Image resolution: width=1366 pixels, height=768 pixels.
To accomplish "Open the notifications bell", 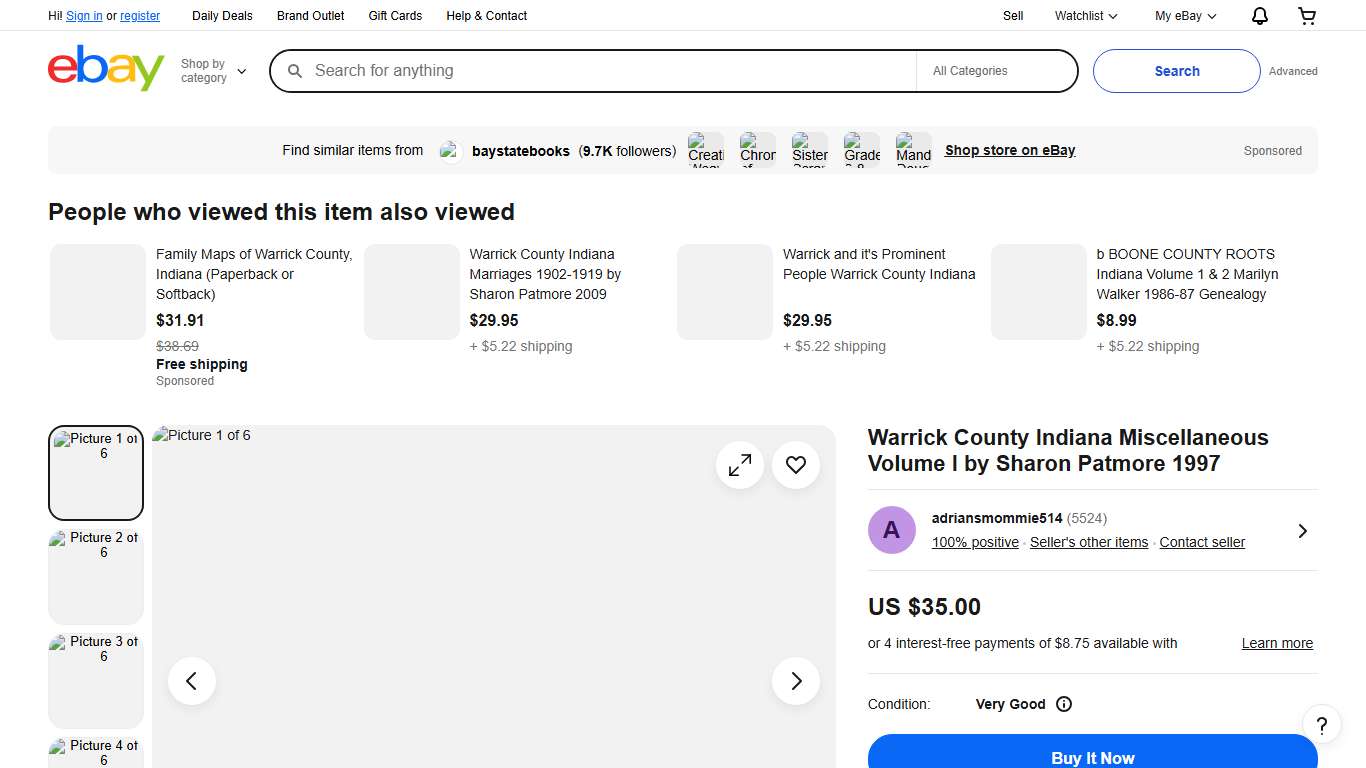I will click(1260, 16).
